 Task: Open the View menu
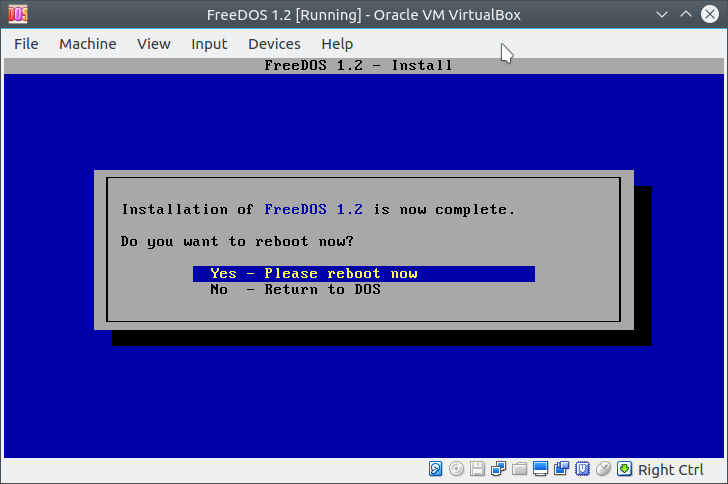154,44
